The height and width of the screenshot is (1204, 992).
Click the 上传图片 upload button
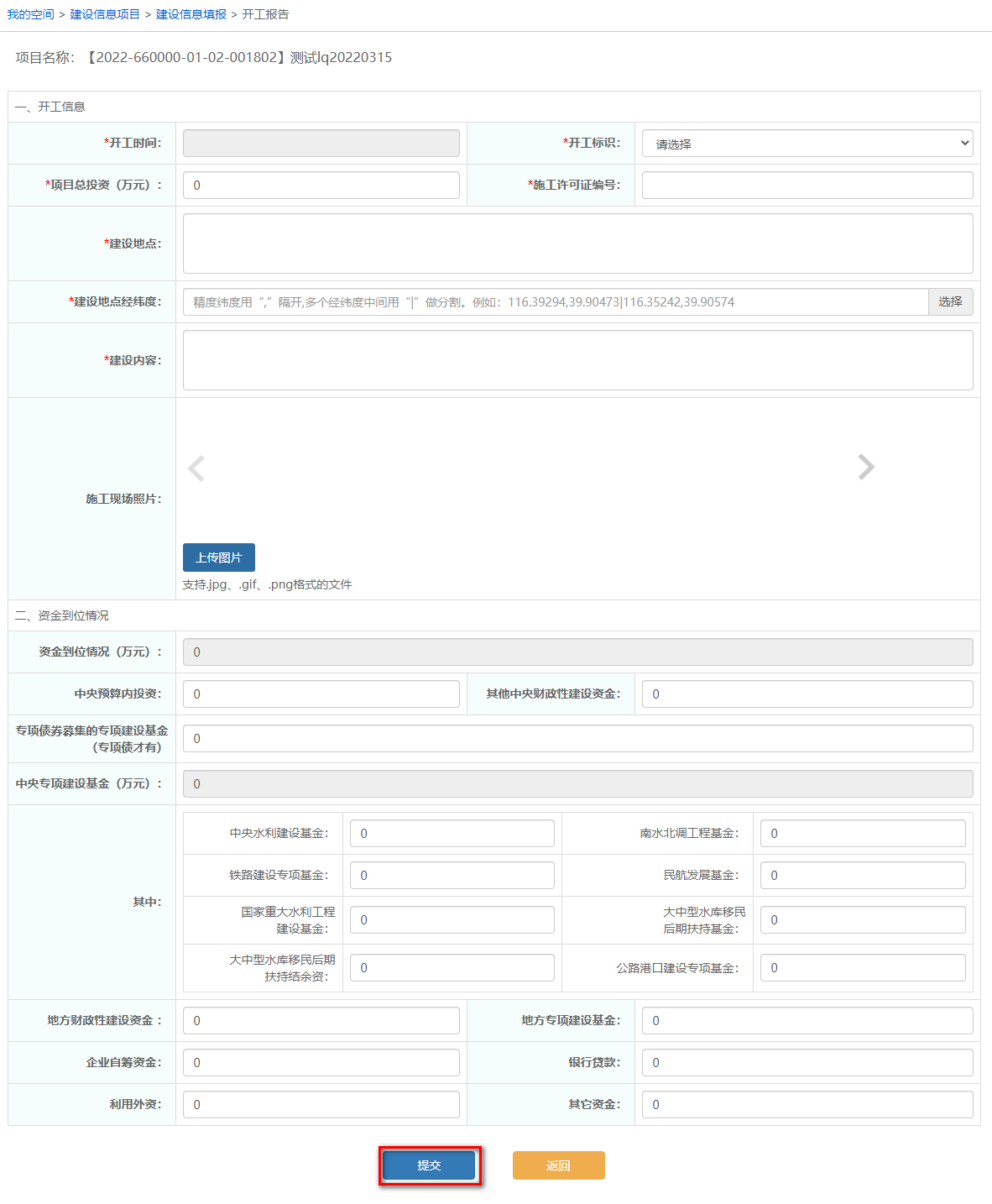click(218, 558)
